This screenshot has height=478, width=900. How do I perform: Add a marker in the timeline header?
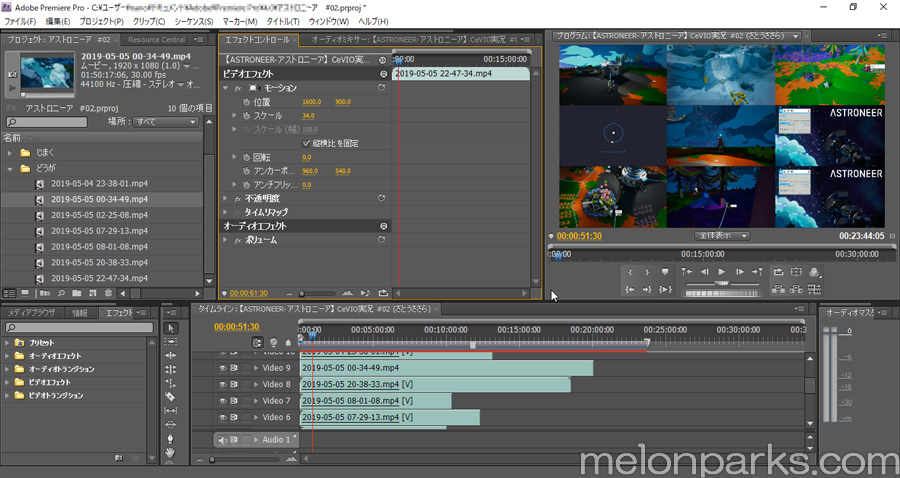click(x=288, y=343)
